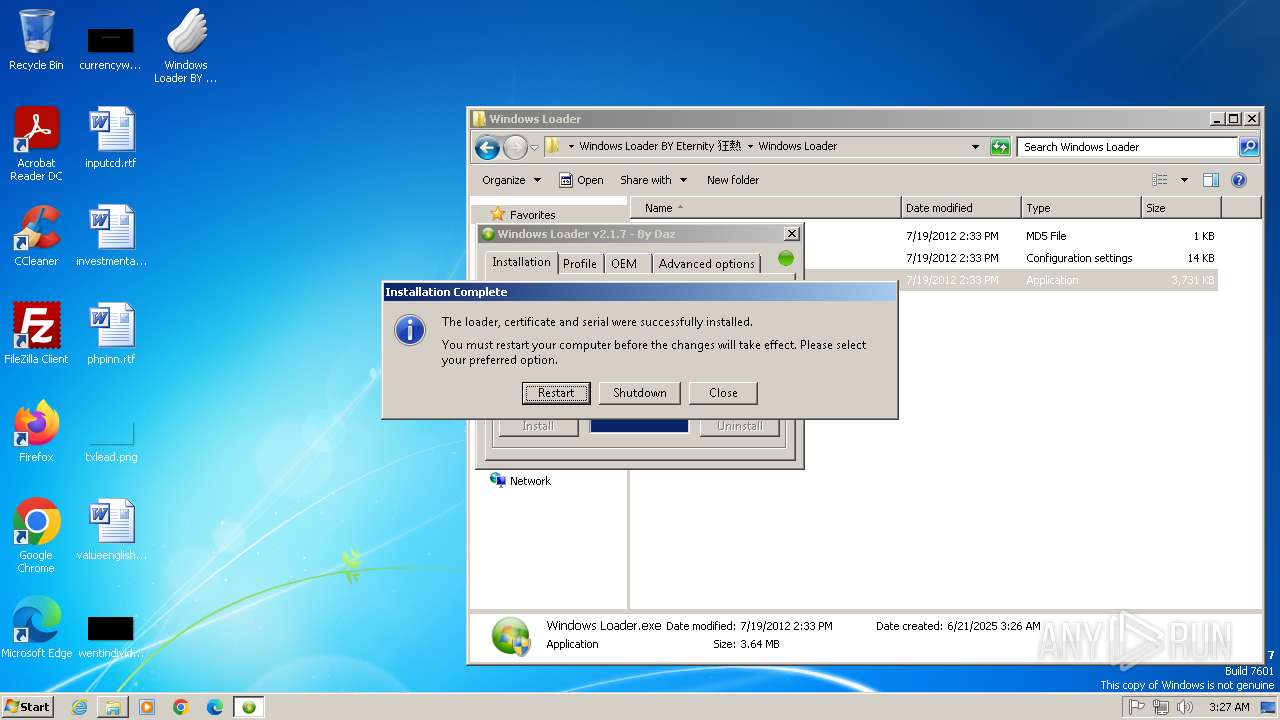Screen dimensions: 1280x720
Task: Refresh the Windows Loader folder view
Action: click(x=1000, y=147)
